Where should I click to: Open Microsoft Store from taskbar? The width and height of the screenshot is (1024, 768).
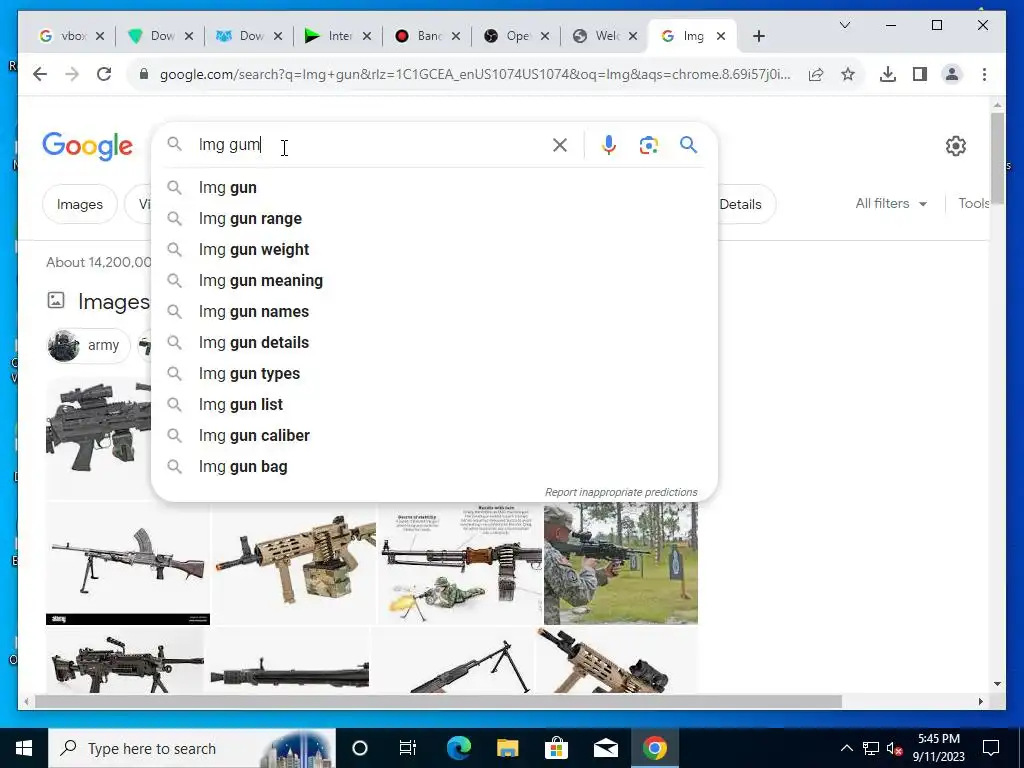[x=556, y=748]
